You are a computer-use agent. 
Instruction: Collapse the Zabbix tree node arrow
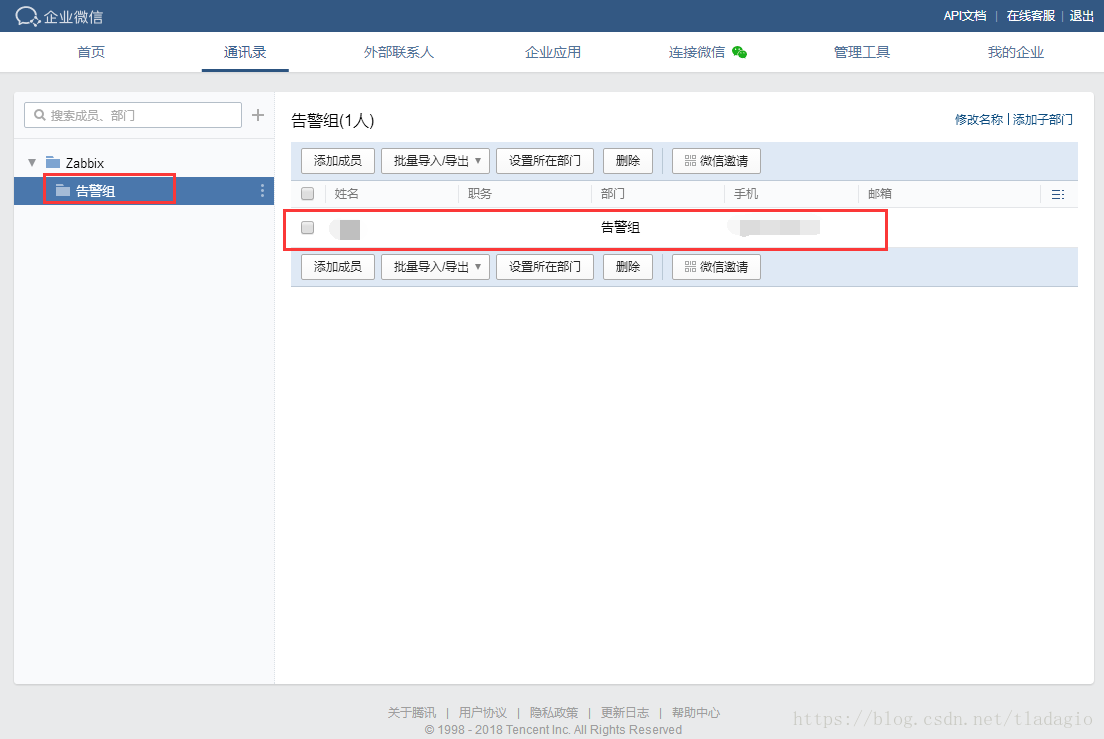pos(32,162)
